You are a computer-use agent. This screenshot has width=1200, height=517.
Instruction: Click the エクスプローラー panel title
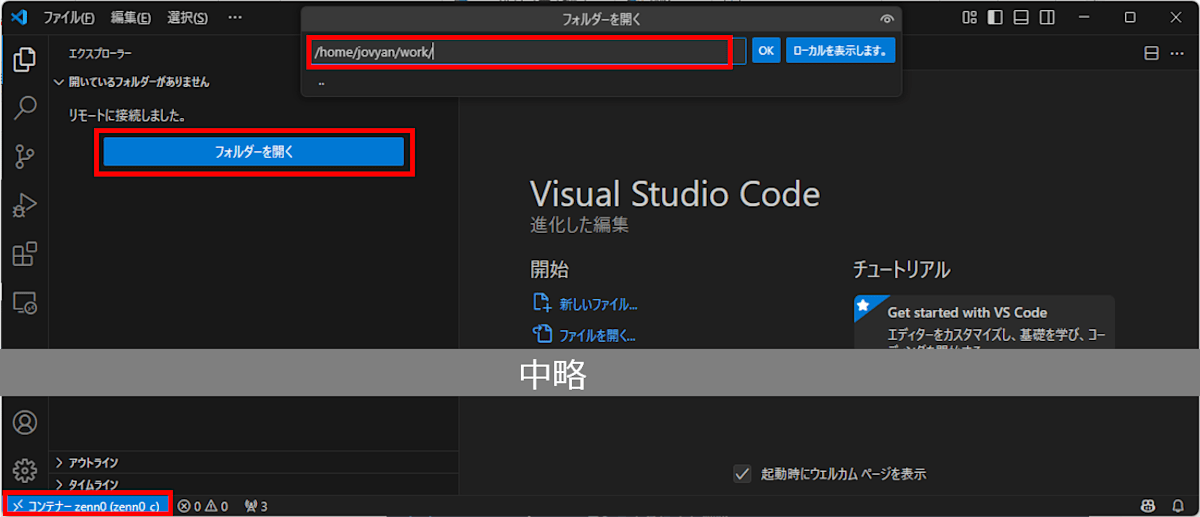point(100,54)
